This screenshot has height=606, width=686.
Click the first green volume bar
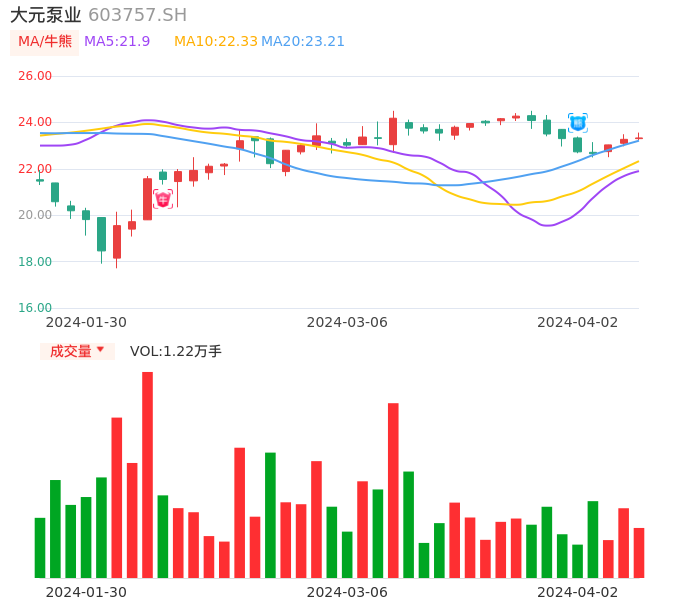(x=40, y=547)
